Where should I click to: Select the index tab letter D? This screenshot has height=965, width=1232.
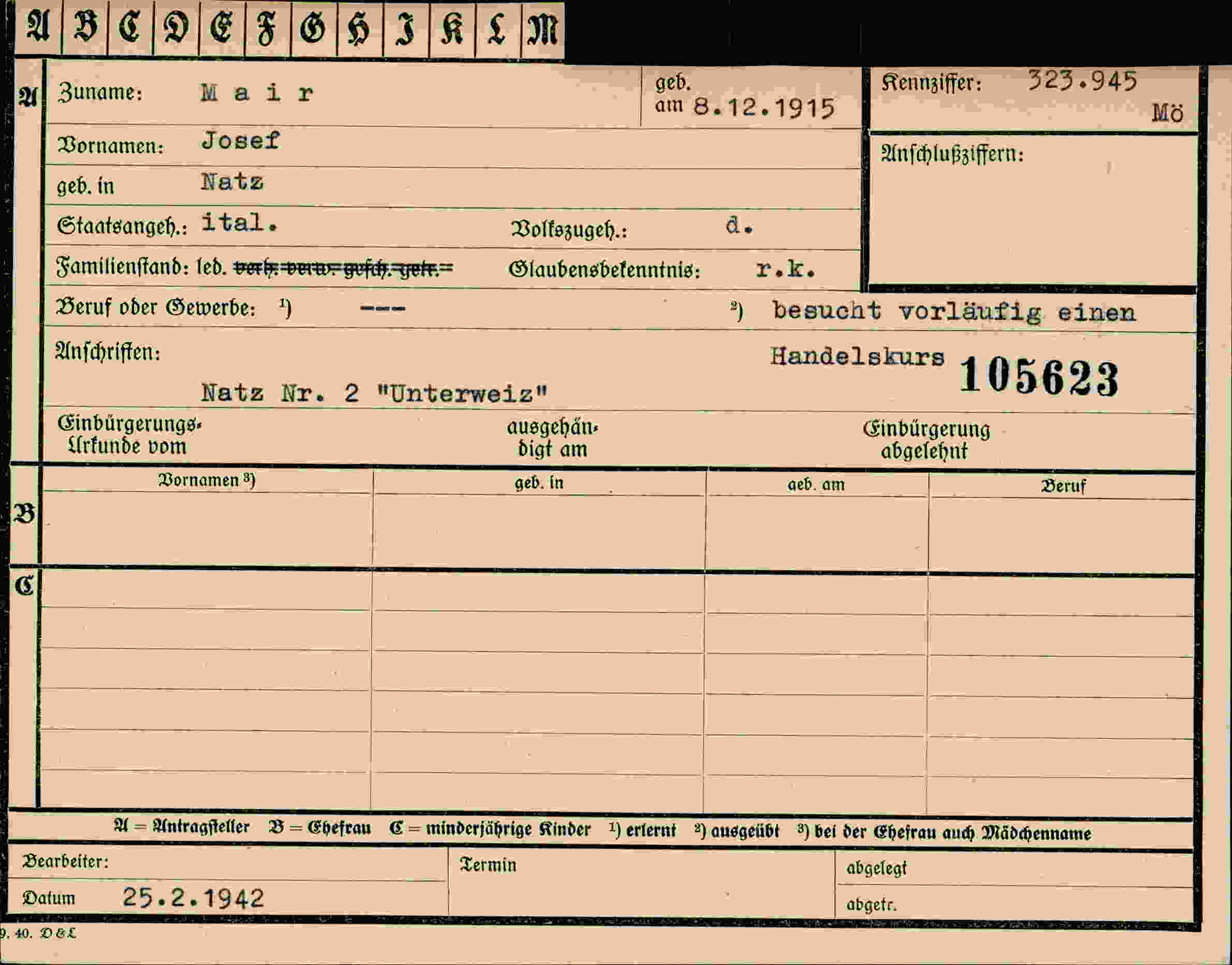click(176, 27)
